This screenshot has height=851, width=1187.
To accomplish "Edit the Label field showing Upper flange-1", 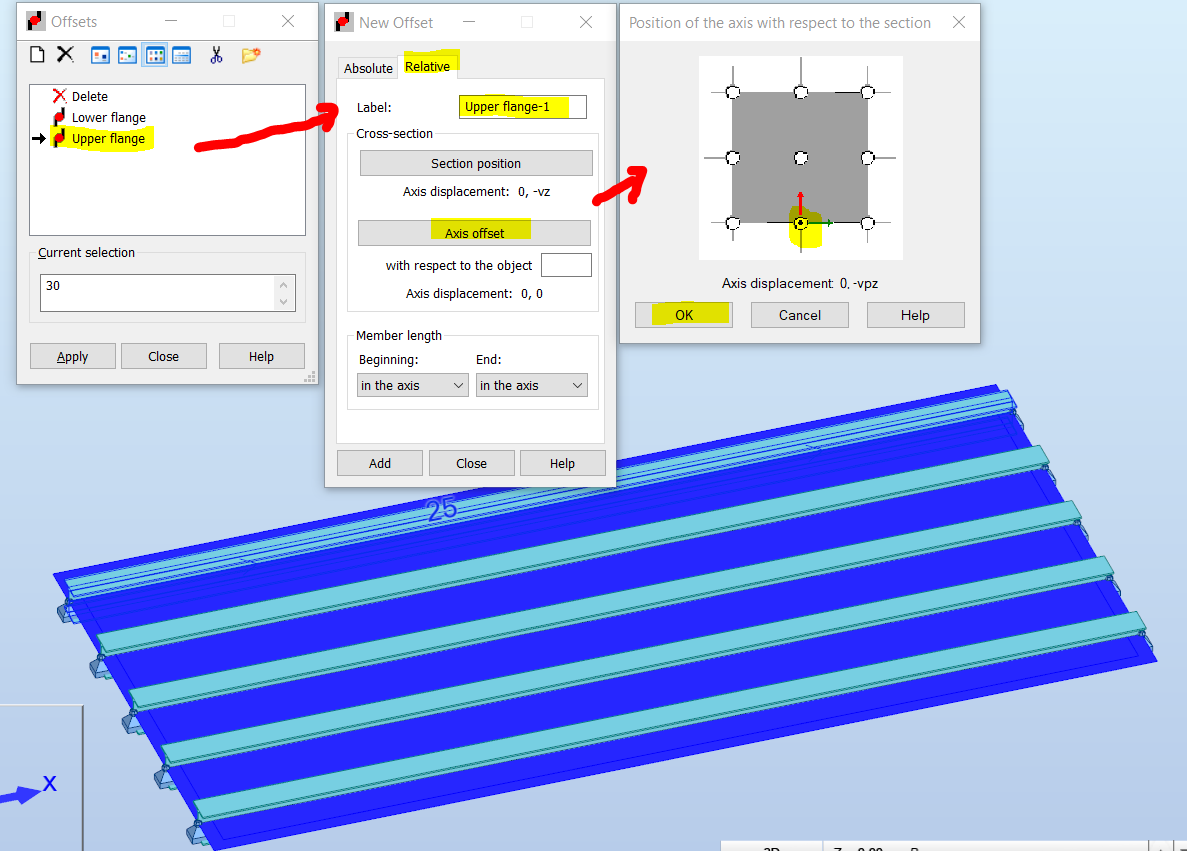I will pyautogui.click(x=521, y=106).
